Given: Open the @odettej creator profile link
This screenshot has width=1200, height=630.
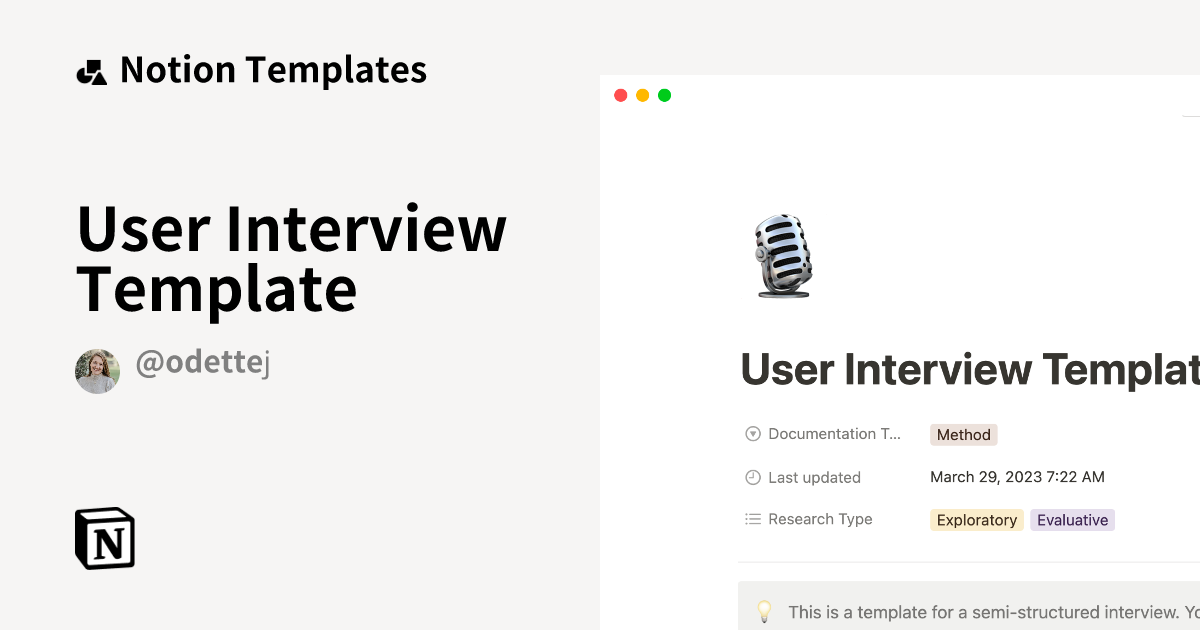Looking at the screenshot, I should (x=202, y=364).
